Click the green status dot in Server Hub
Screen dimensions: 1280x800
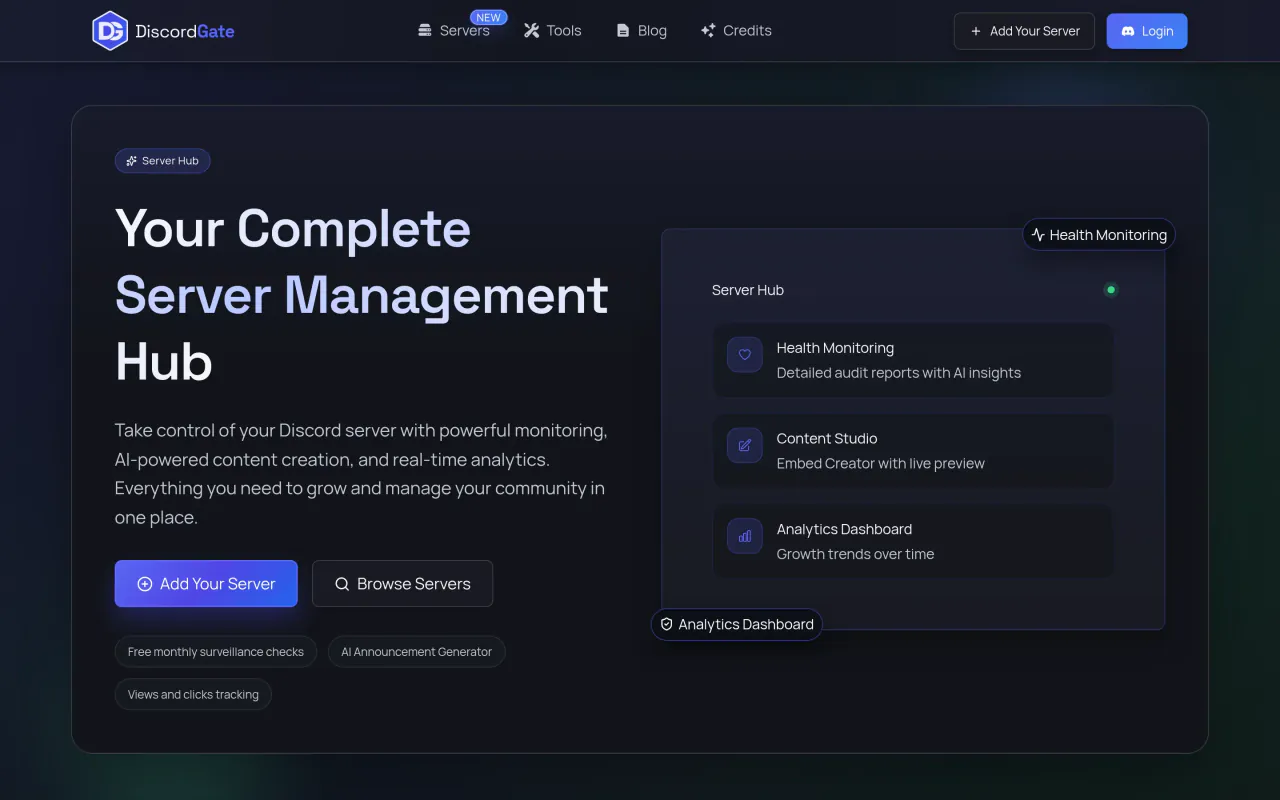click(x=1110, y=290)
